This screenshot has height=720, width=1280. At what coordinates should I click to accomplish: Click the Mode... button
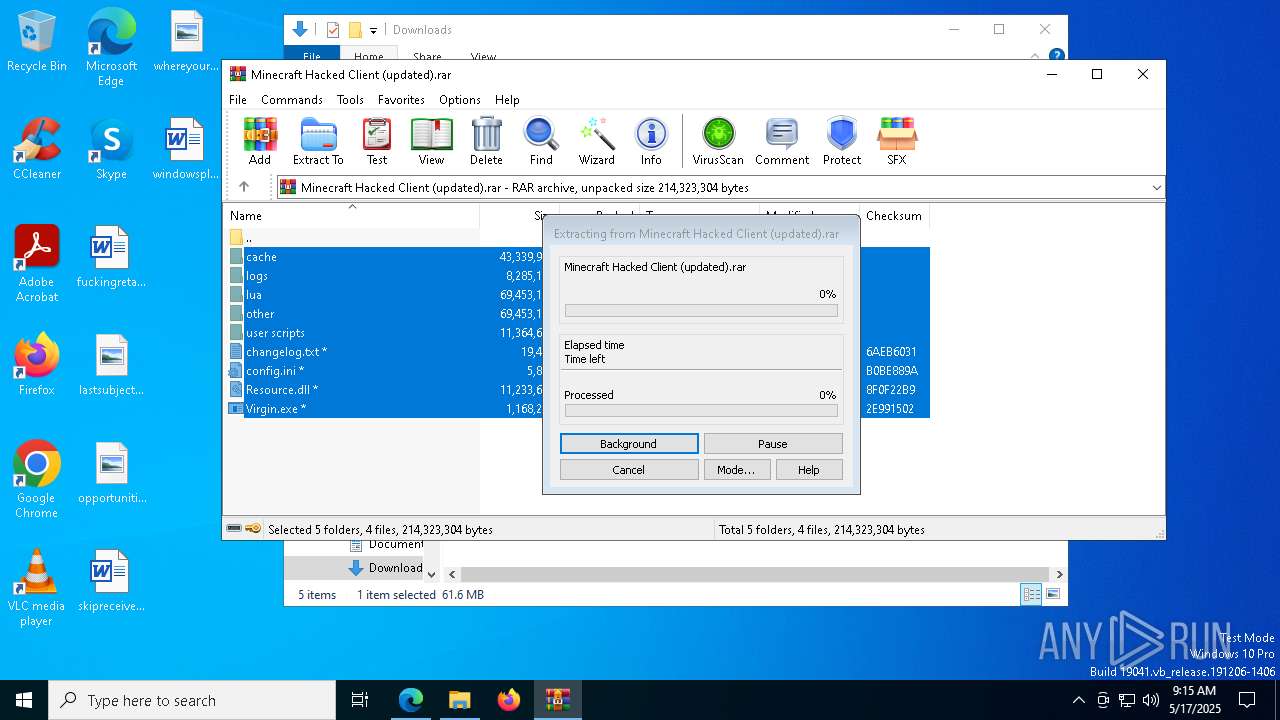pos(736,470)
